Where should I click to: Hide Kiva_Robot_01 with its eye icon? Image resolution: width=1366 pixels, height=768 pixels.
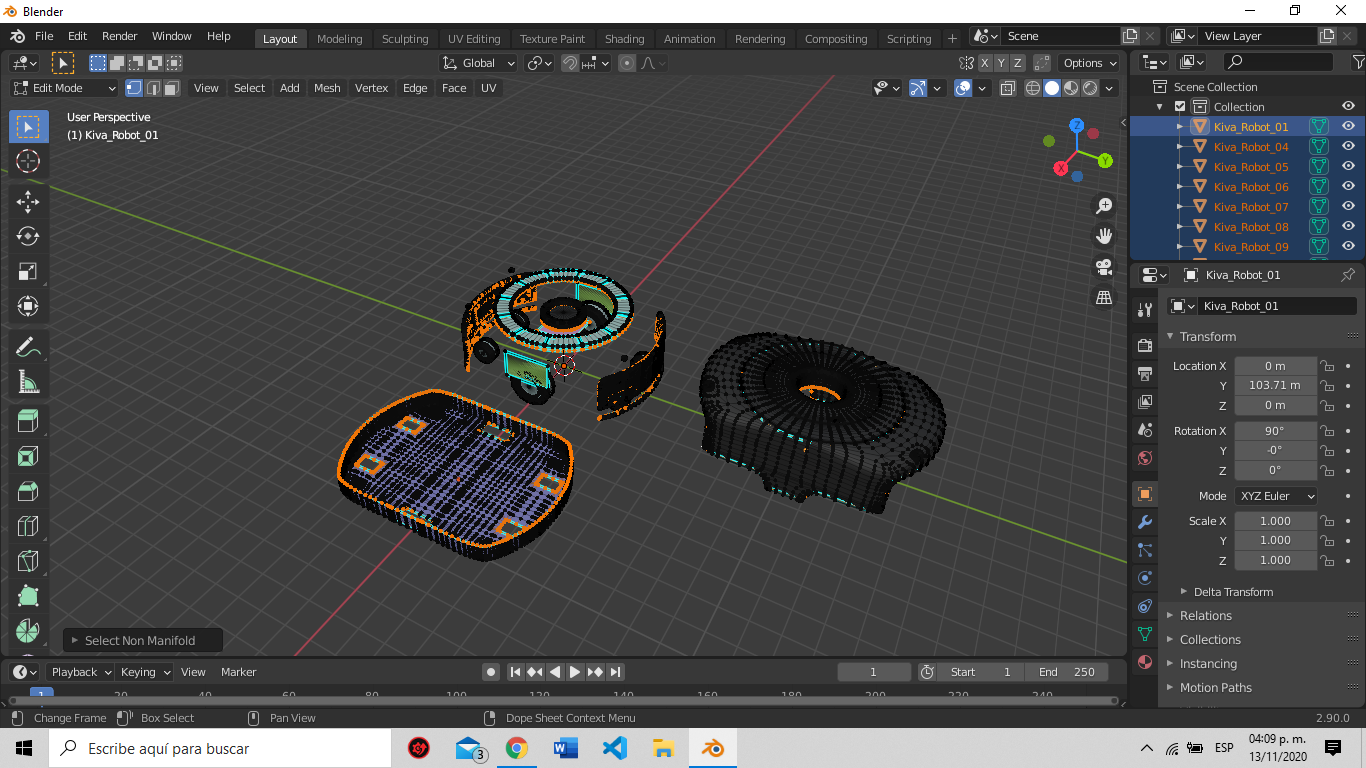click(1348, 127)
